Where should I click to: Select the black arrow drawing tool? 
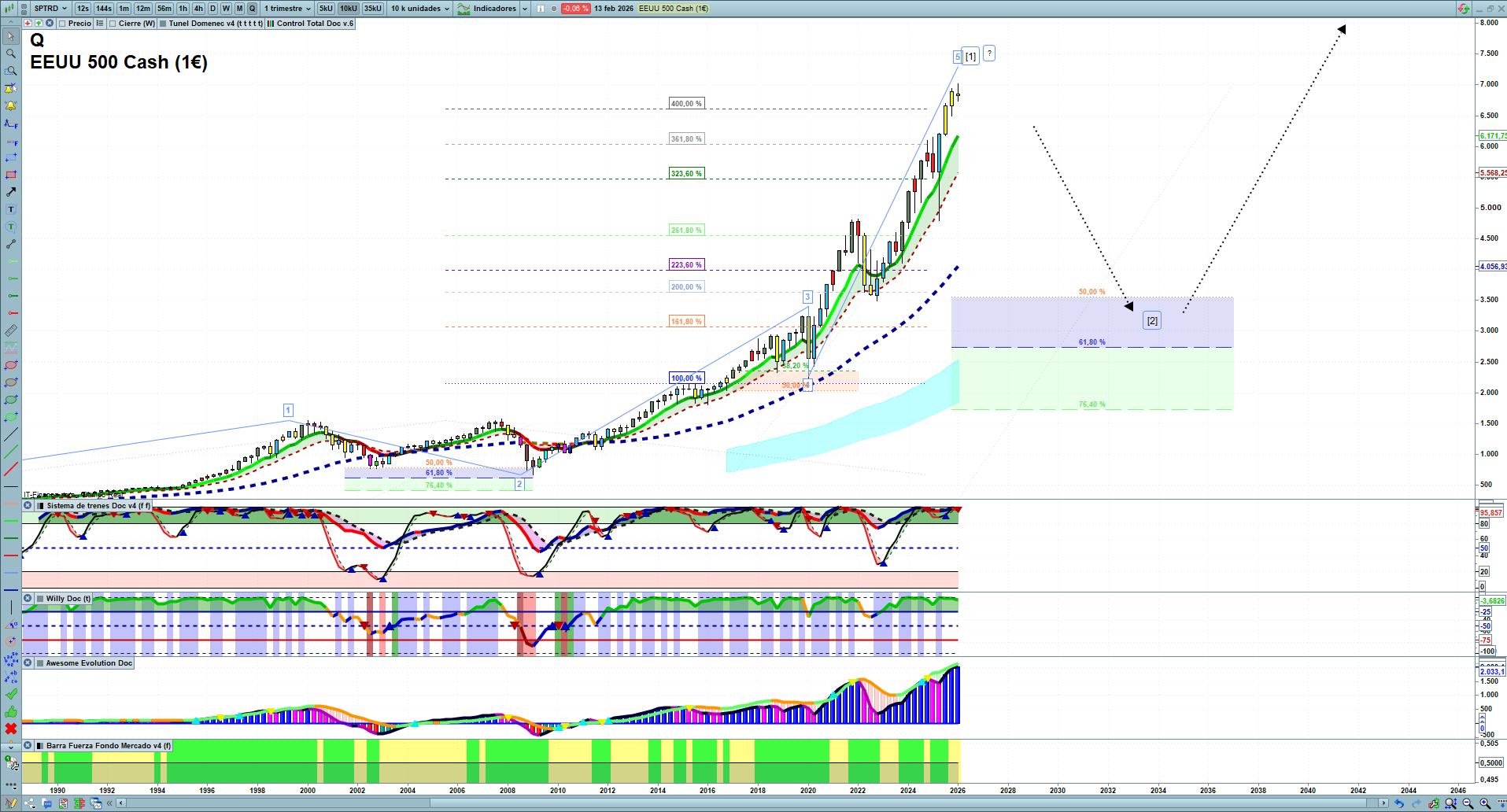(11, 192)
